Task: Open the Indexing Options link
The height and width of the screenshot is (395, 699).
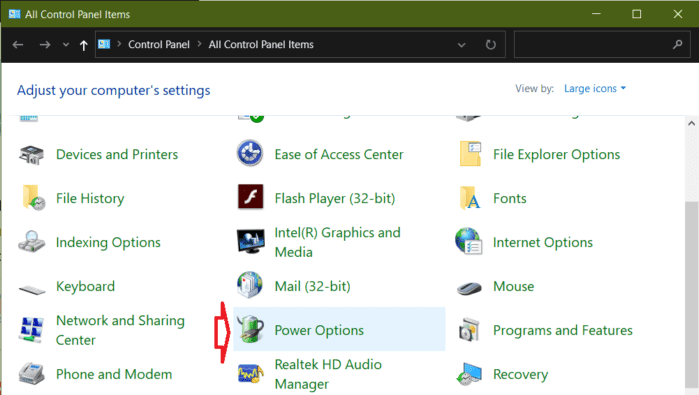Action: pyautogui.click(x=108, y=243)
